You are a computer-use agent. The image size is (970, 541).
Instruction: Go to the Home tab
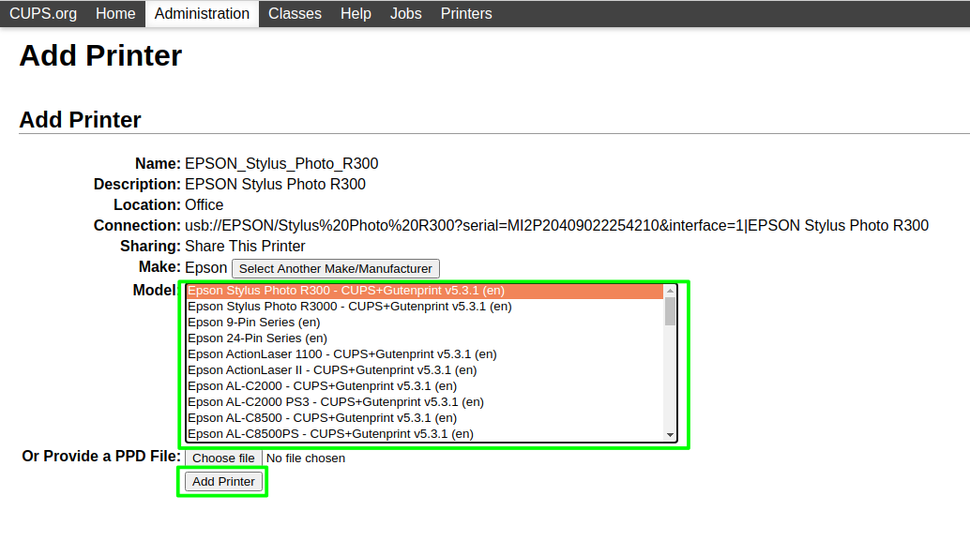(115, 14)
